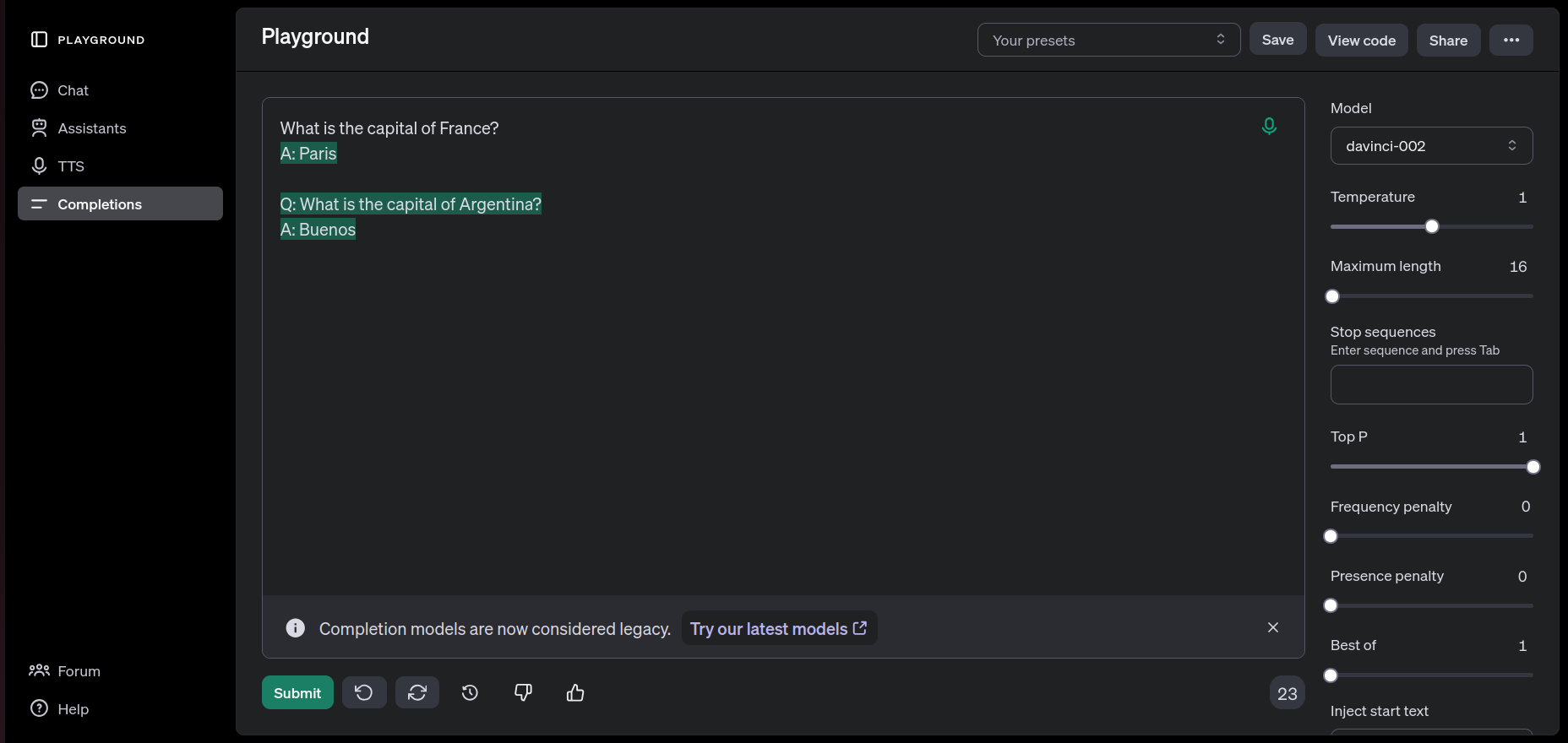Give a thumbs up rating

tap(575, 693)
